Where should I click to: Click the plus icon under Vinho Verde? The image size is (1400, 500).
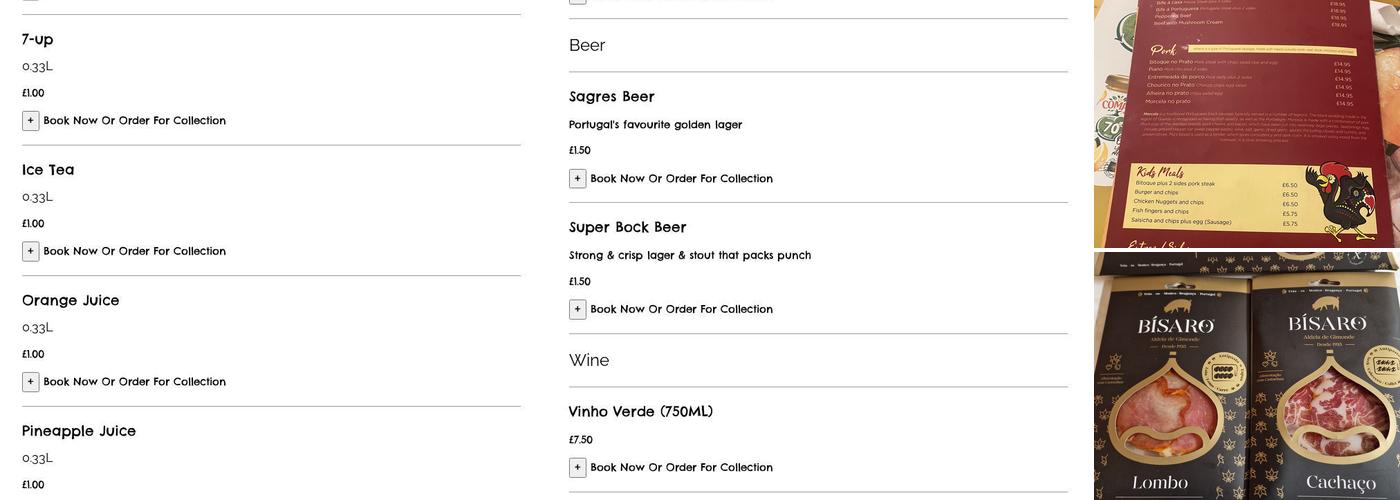pos(578,468)
